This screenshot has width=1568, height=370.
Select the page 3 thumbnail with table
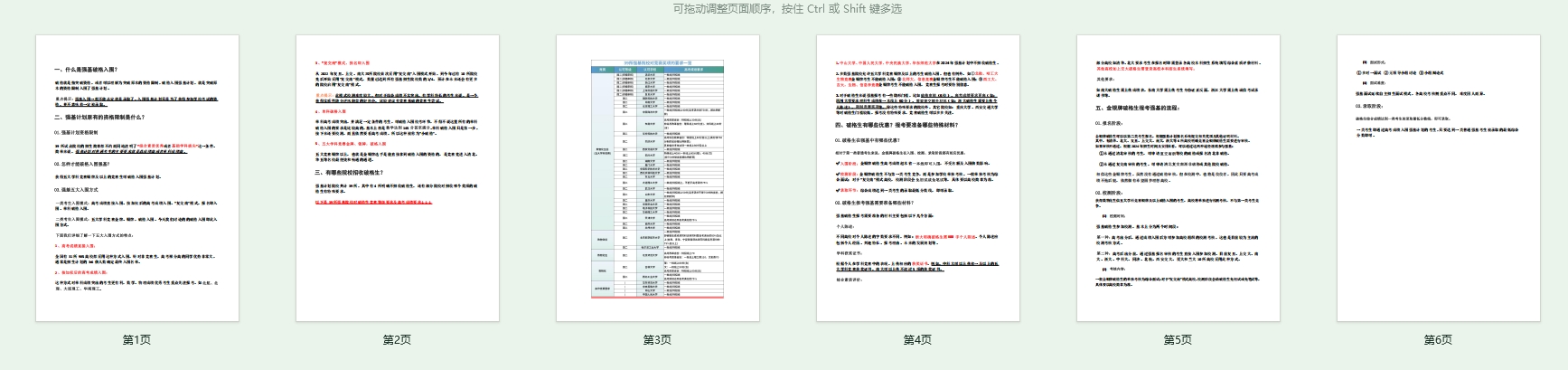pyautogui.click(x=658, y=178)
